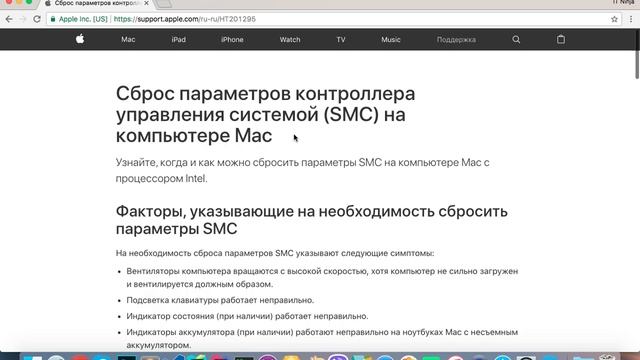Open the search magnifier in Apple navigation
The image size is (640, 360).
click(516, 40)
